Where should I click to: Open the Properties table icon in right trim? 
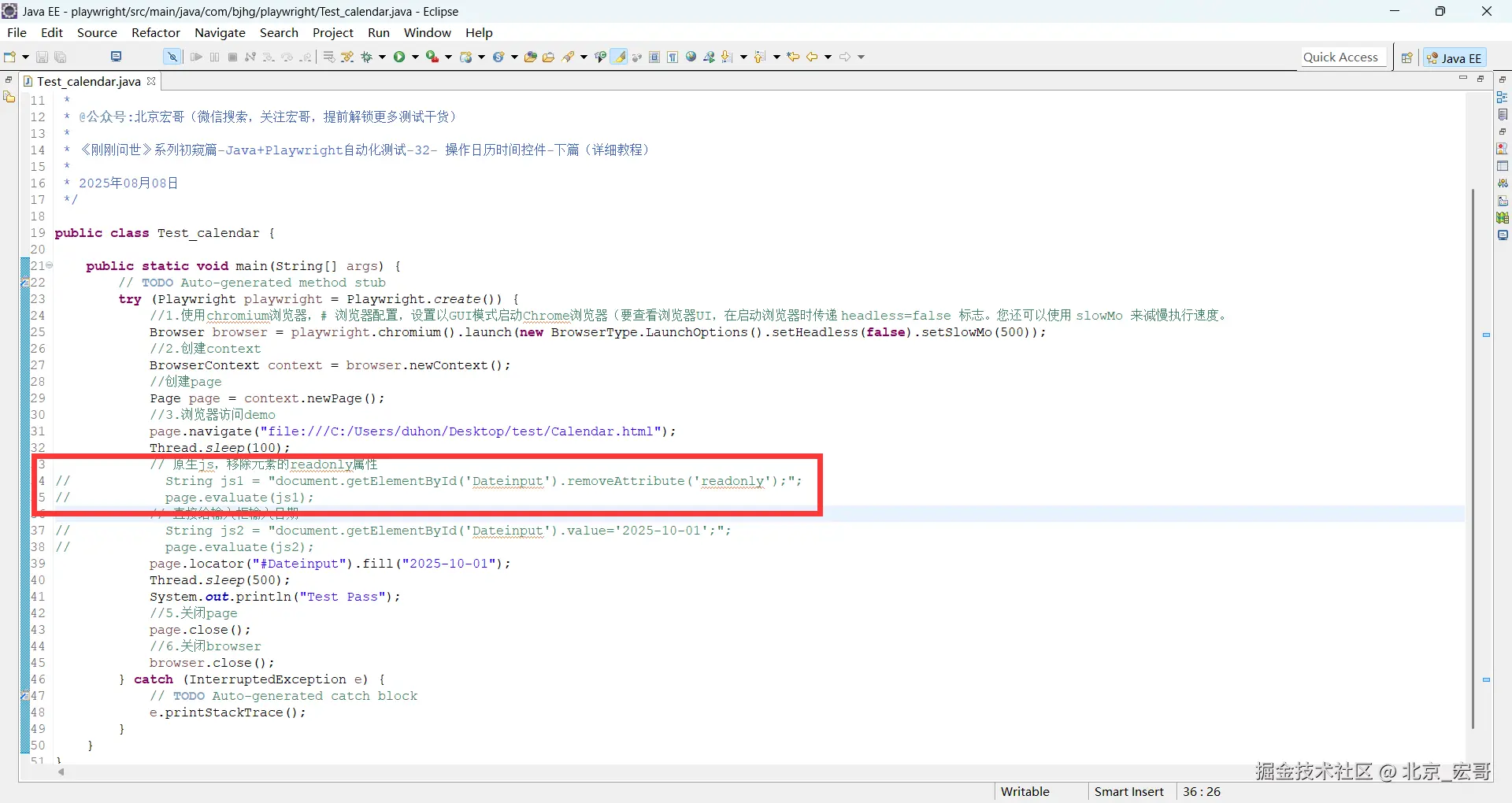coord(1503,166)
